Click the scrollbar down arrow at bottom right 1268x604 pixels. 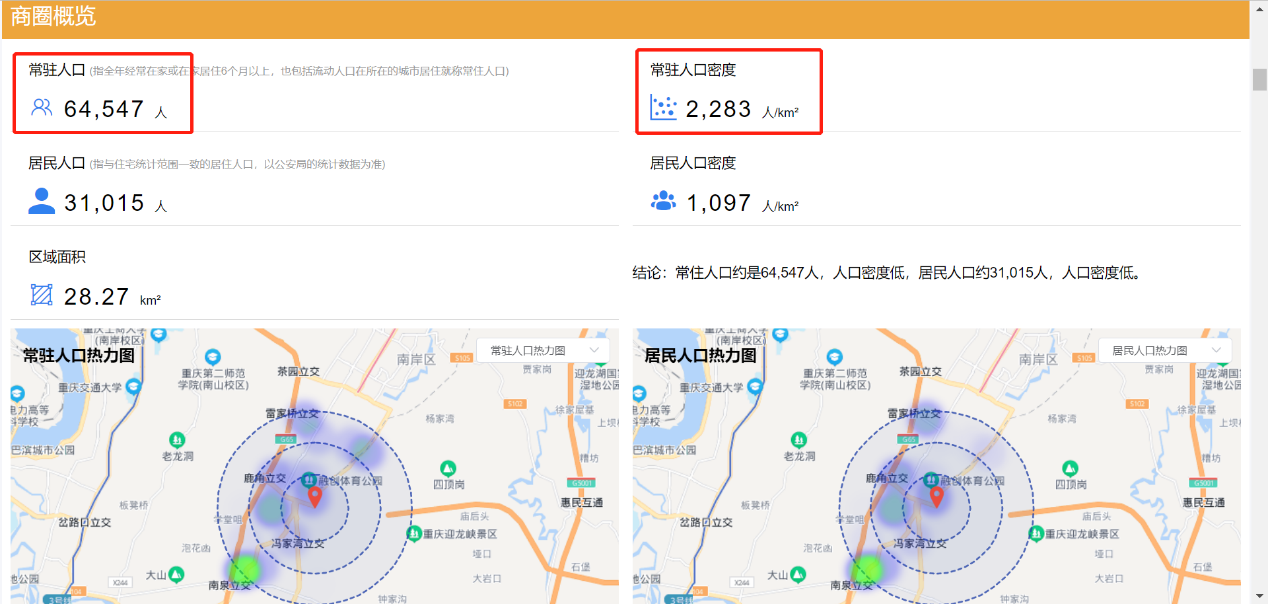tap(1259, 595)
